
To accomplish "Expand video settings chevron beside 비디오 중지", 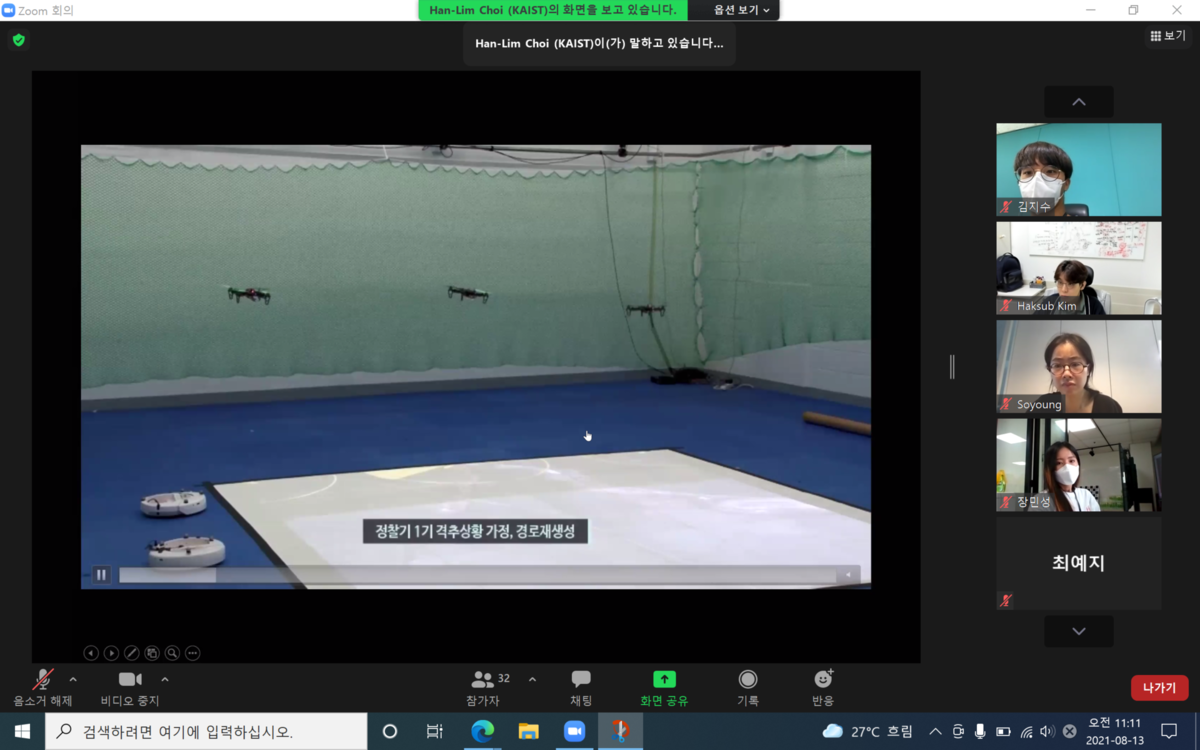I will coord(165,680).
